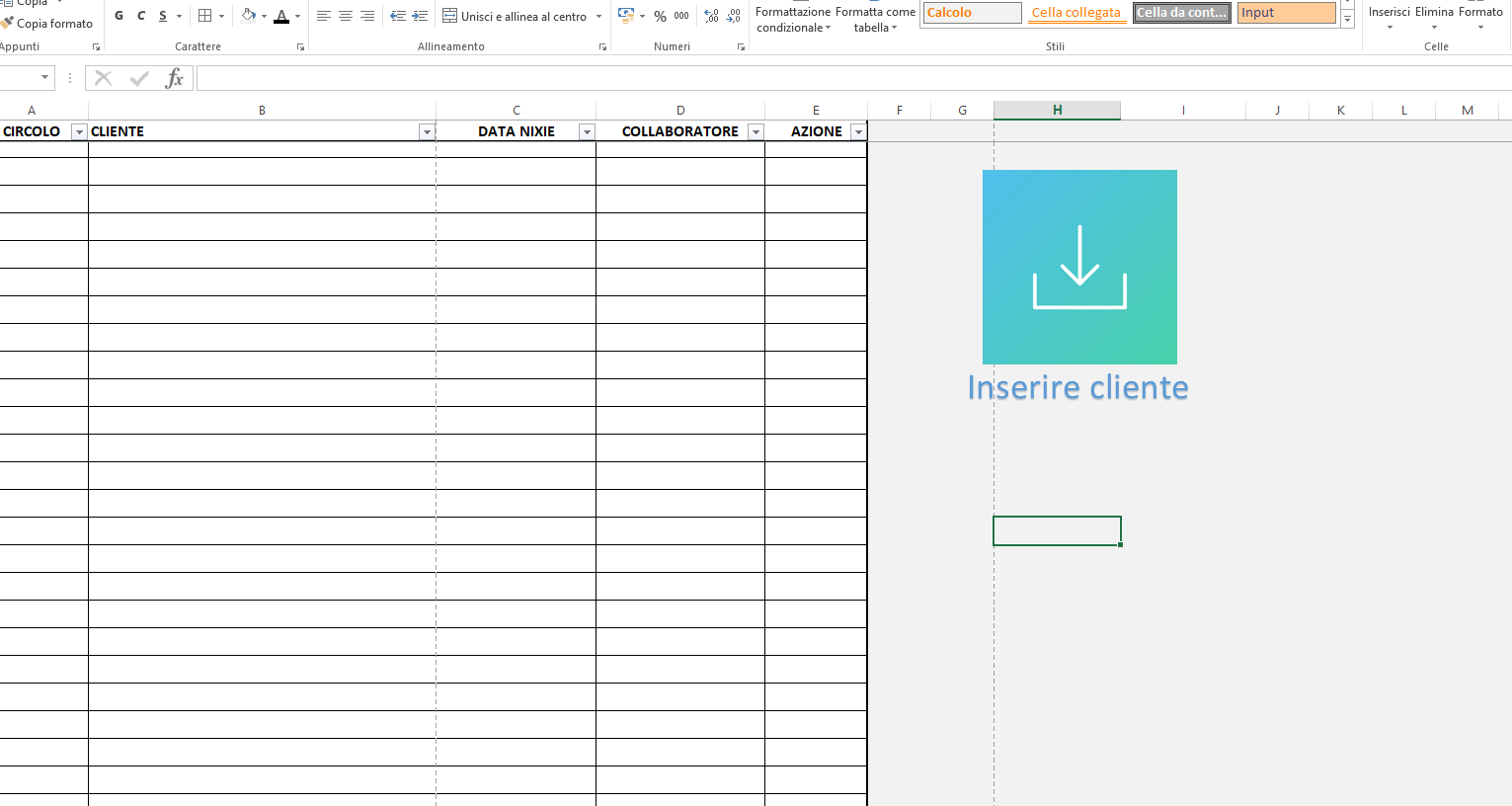Open the DATA NIXIE filter dropdown

(x=587, y=132)
